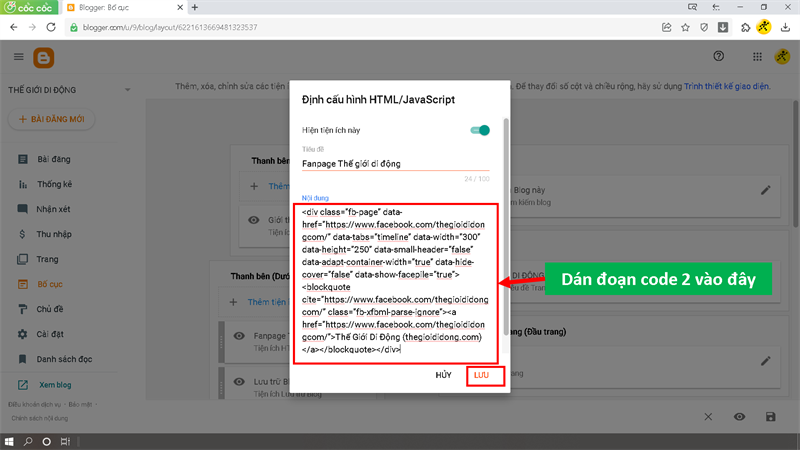Viewport: 800px width, 450px height.
Task: Click the dialog's vertical scrollbar
Action: pos(506,227)
